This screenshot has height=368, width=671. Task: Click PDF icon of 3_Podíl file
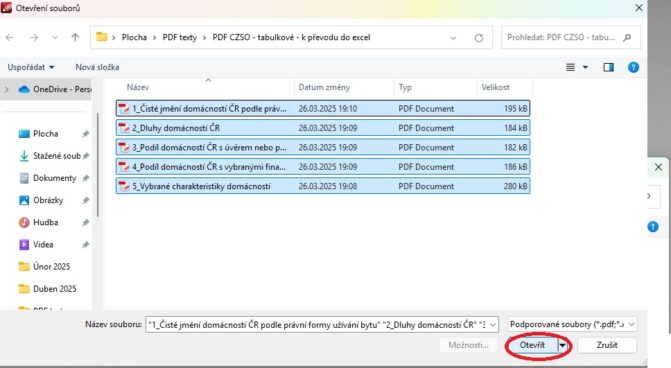pyautogui.click(x=124, y=148)
